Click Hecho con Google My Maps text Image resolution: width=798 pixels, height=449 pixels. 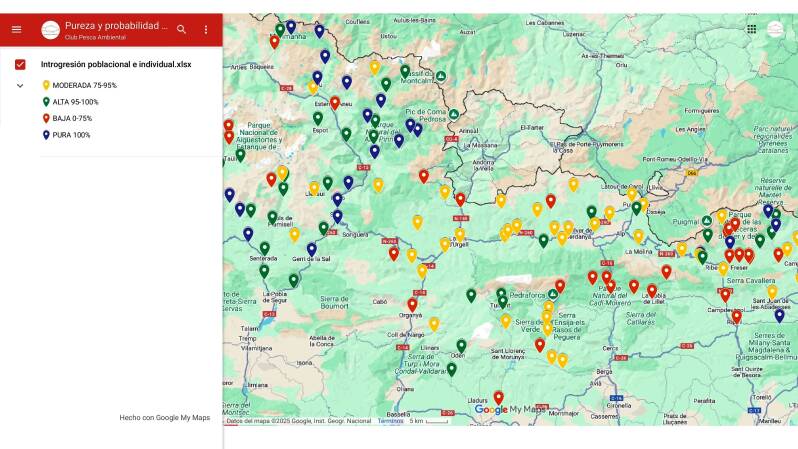pos(164,417)
